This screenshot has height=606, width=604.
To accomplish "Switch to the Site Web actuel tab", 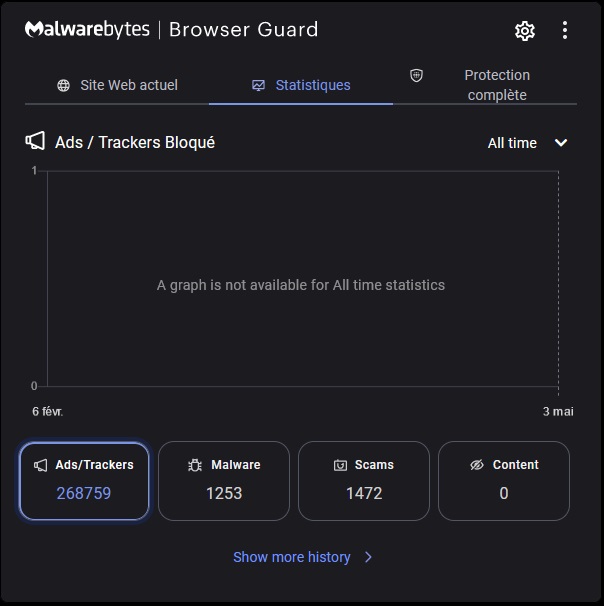I will [117, 85].
